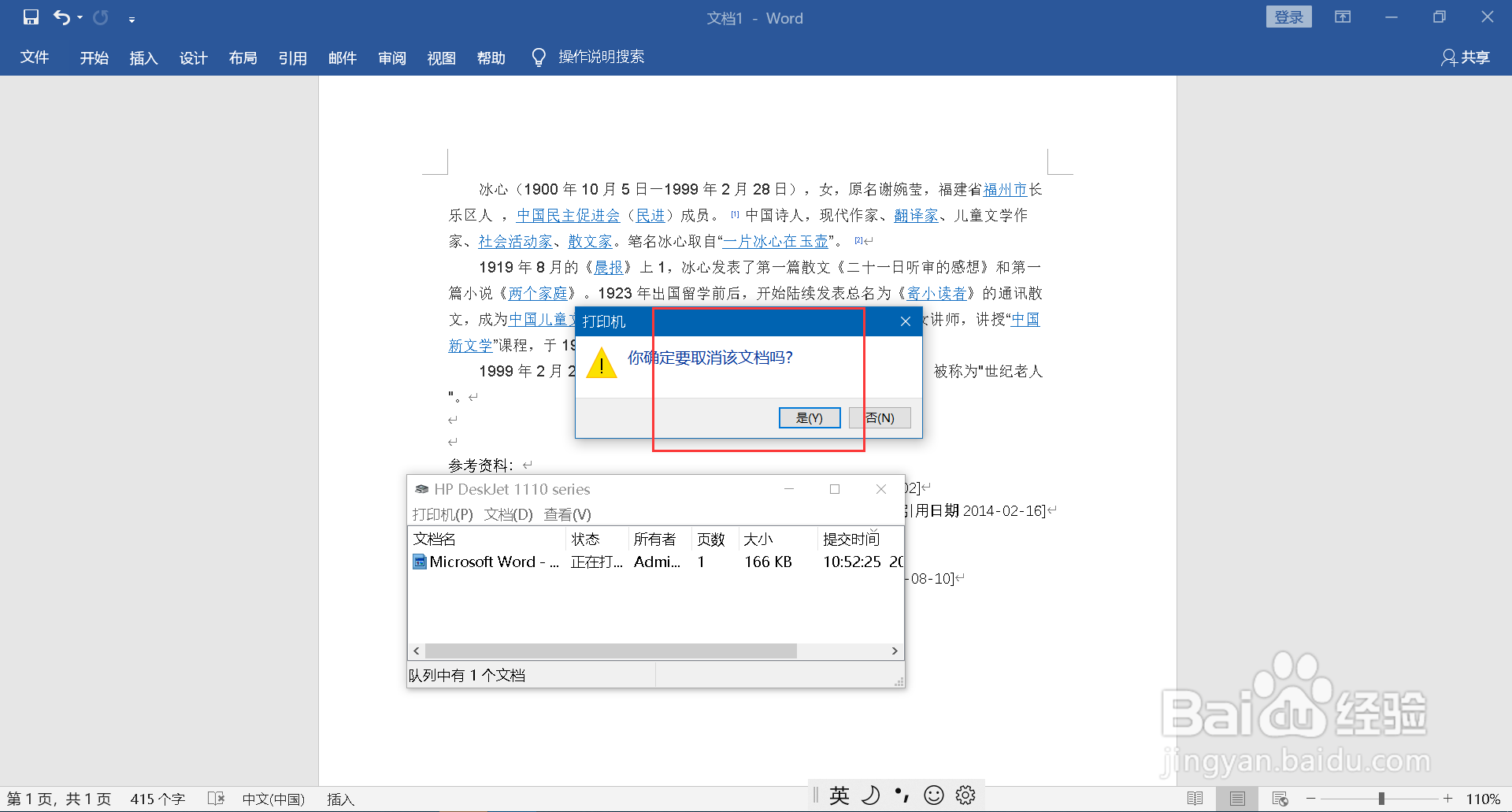Click the 登录 sign-in button
The image size is (1512, 812).
(x=1288, y=17)
